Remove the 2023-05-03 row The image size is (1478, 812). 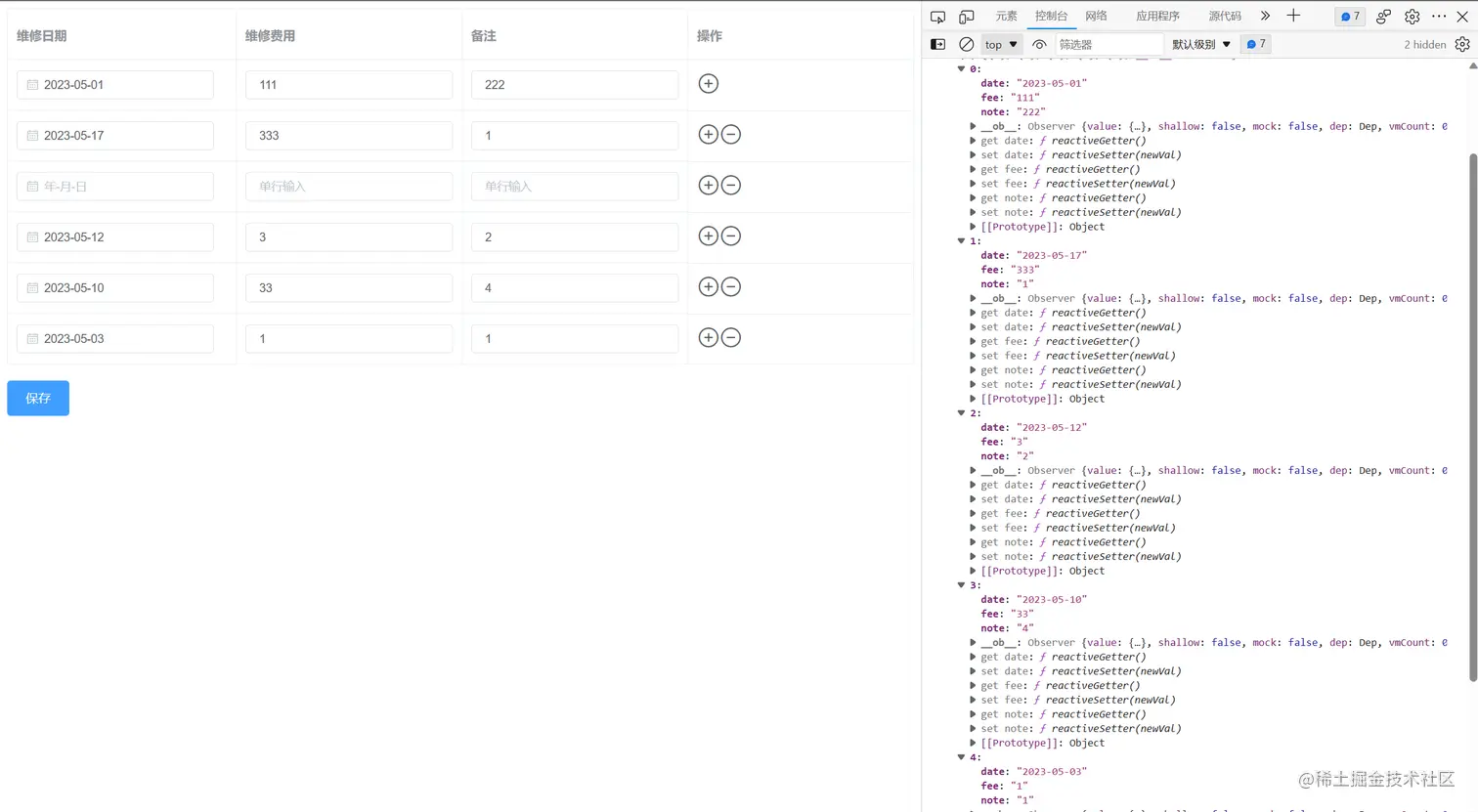(731, 338)
